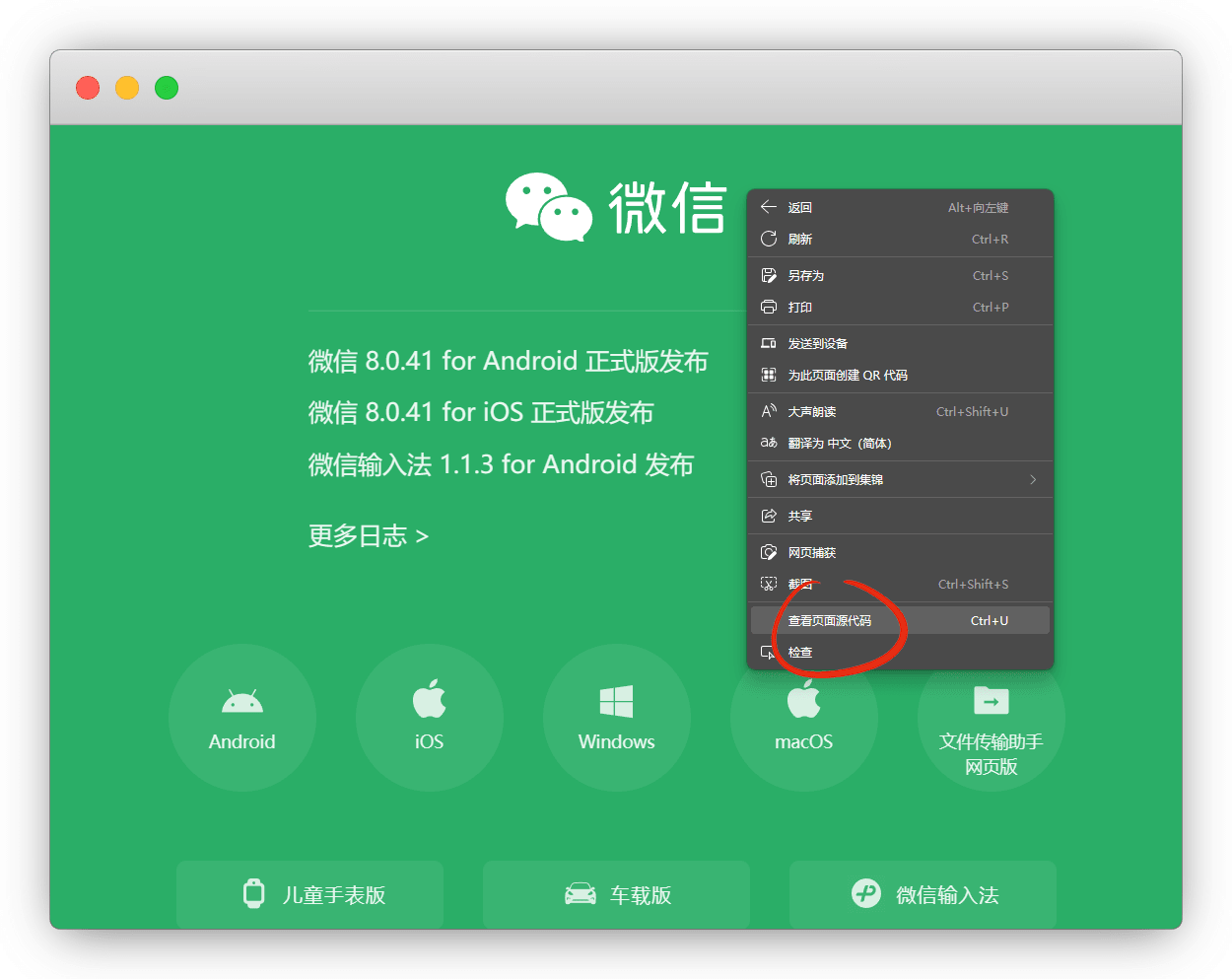Click the kids watch version icon
Screen dimensions: 1232x979
(x=254, y=893)
